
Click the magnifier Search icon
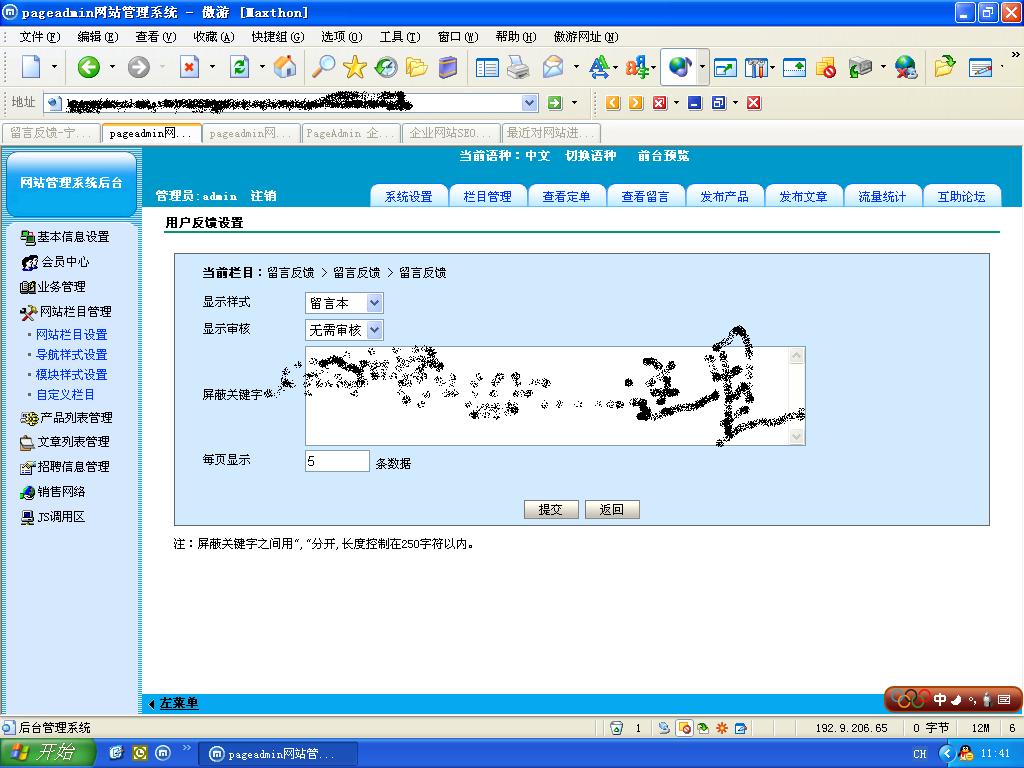pos(323,67)
